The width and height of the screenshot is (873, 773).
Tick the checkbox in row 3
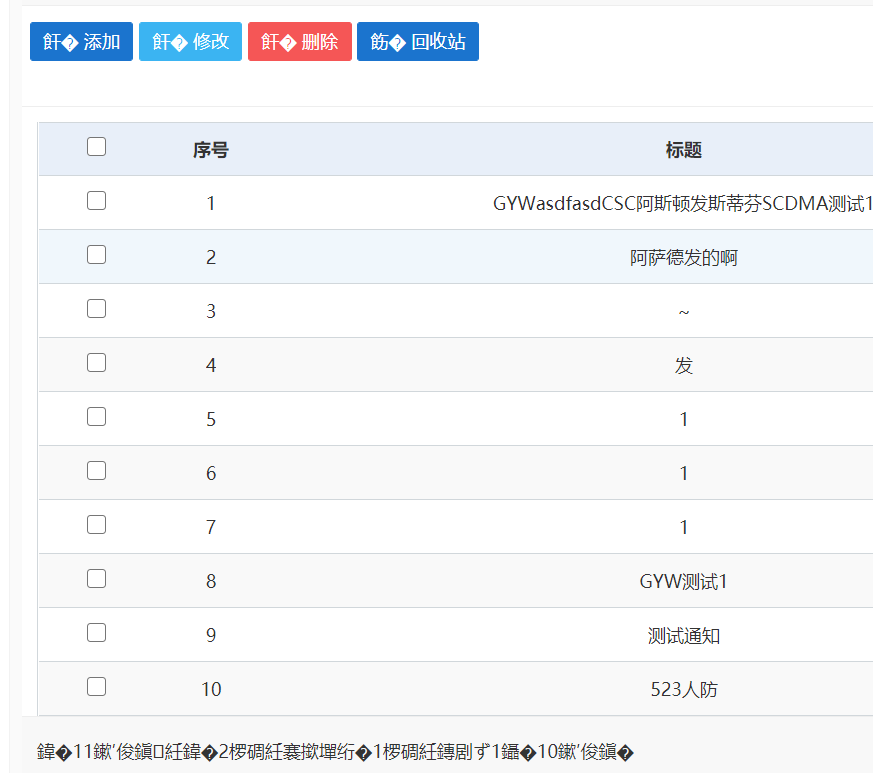[x=96, y=309]
